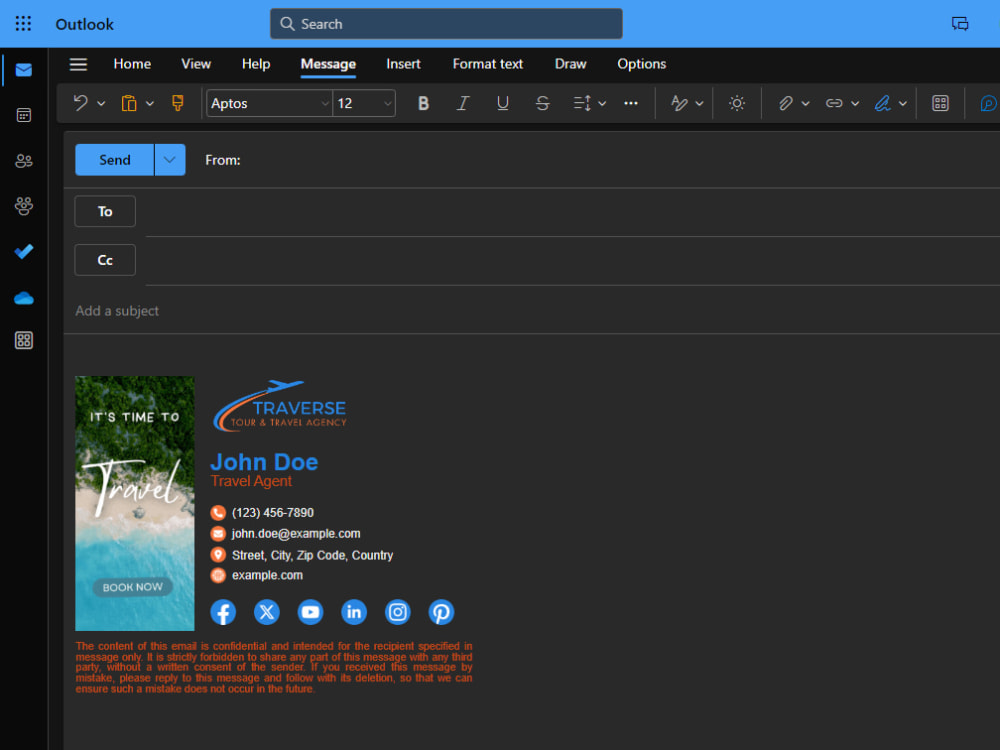Image resolution: width=1000 pixels, height=750 pixels.
Task: Click the Traverse agency logo image
Action: [280, 406]
